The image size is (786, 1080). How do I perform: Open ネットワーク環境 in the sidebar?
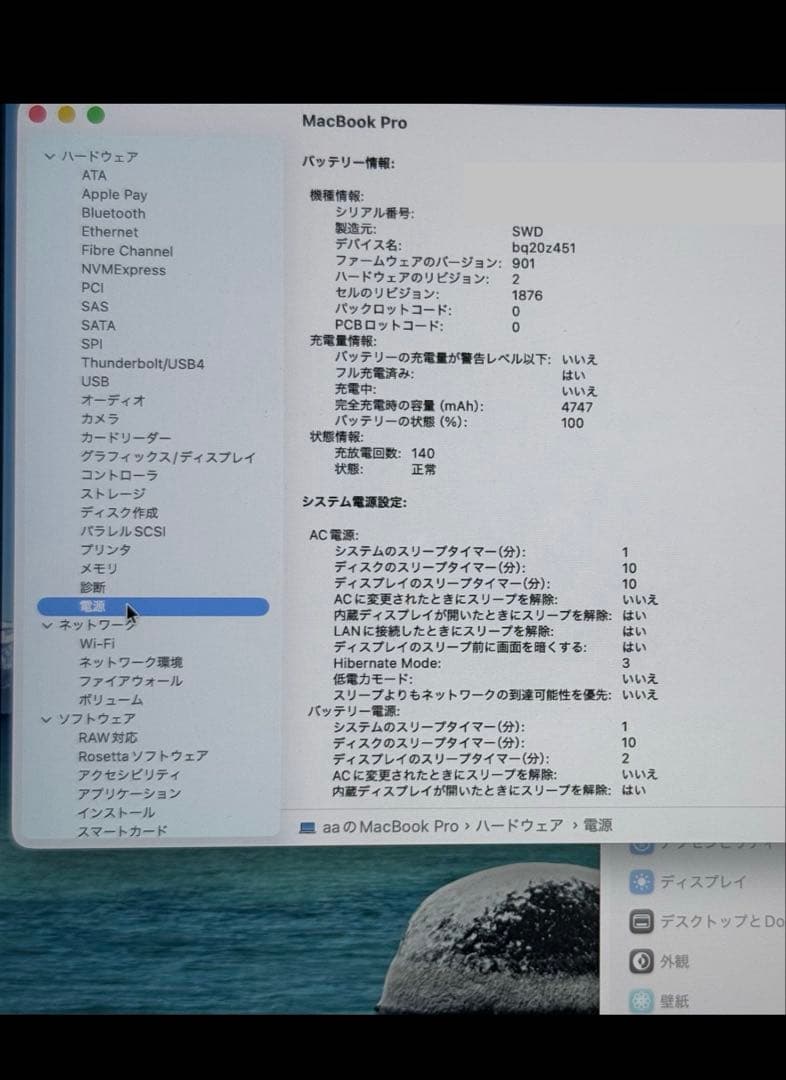[x=131, y=663]
